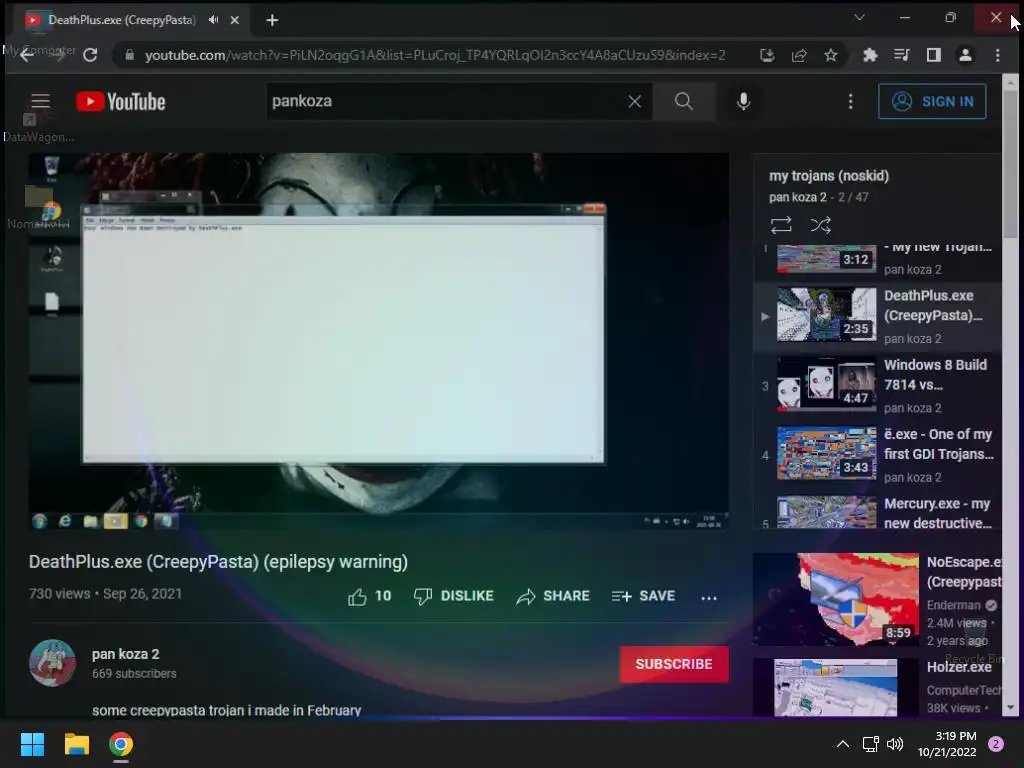Mute the DeathPlus.exe tab audio
This screenshot has width=1024, height=768.
pyautogui.click(x=214, y=20)
